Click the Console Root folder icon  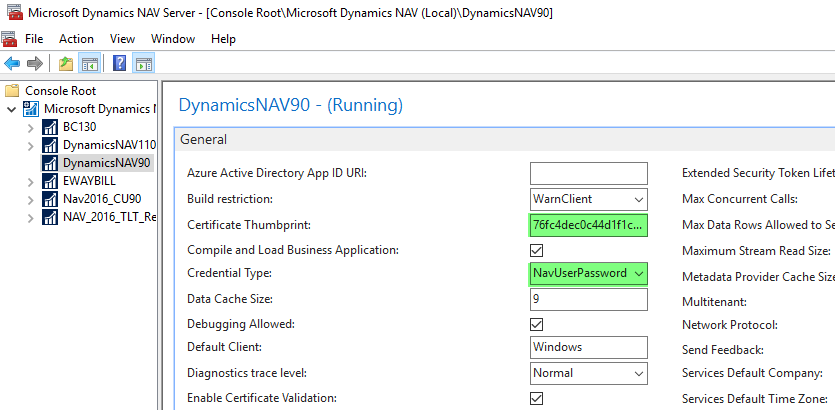click(12, 91)
